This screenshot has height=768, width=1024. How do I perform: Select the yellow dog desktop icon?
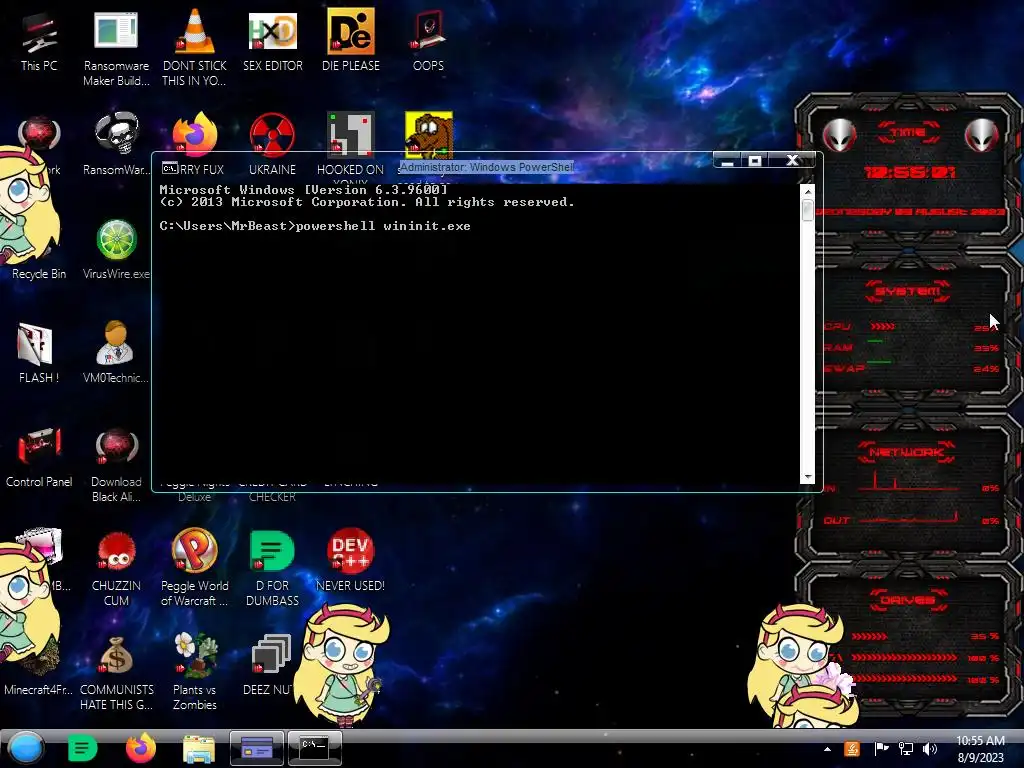[428, 135]
